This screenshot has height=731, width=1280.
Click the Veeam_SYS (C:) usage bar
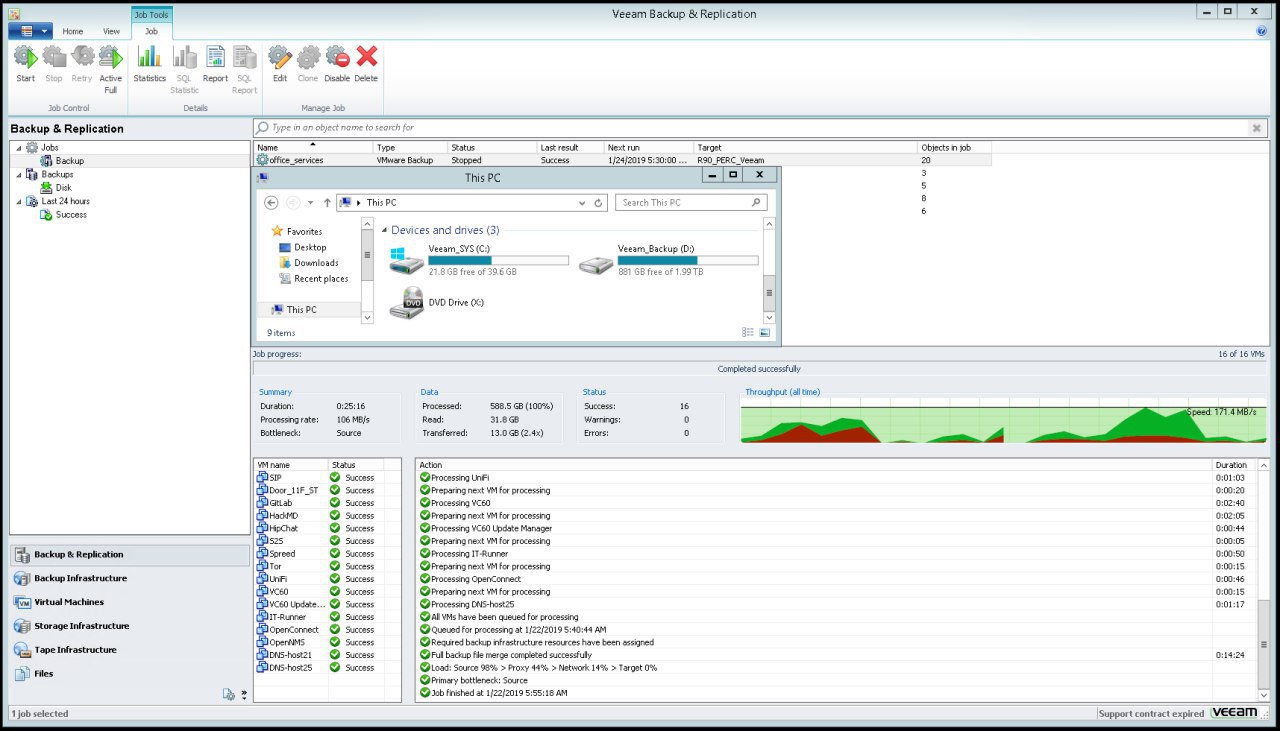(x=498, y=261)
